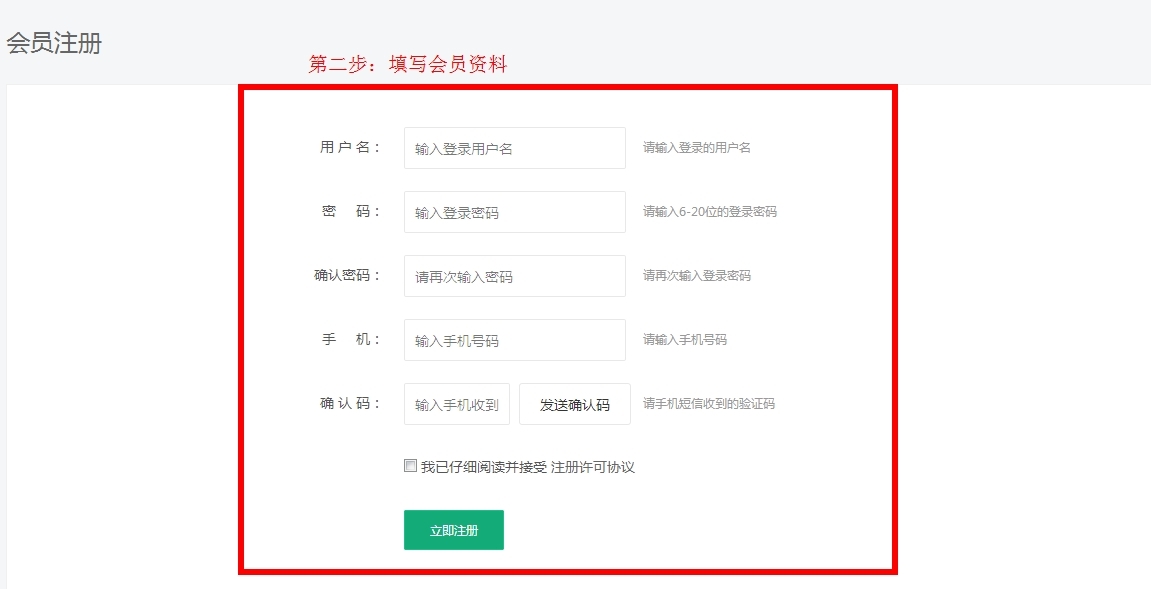Tick the agreement acceptance checkbox
This screenshot has width=1151, height=589.
click(x=410, y=466)
